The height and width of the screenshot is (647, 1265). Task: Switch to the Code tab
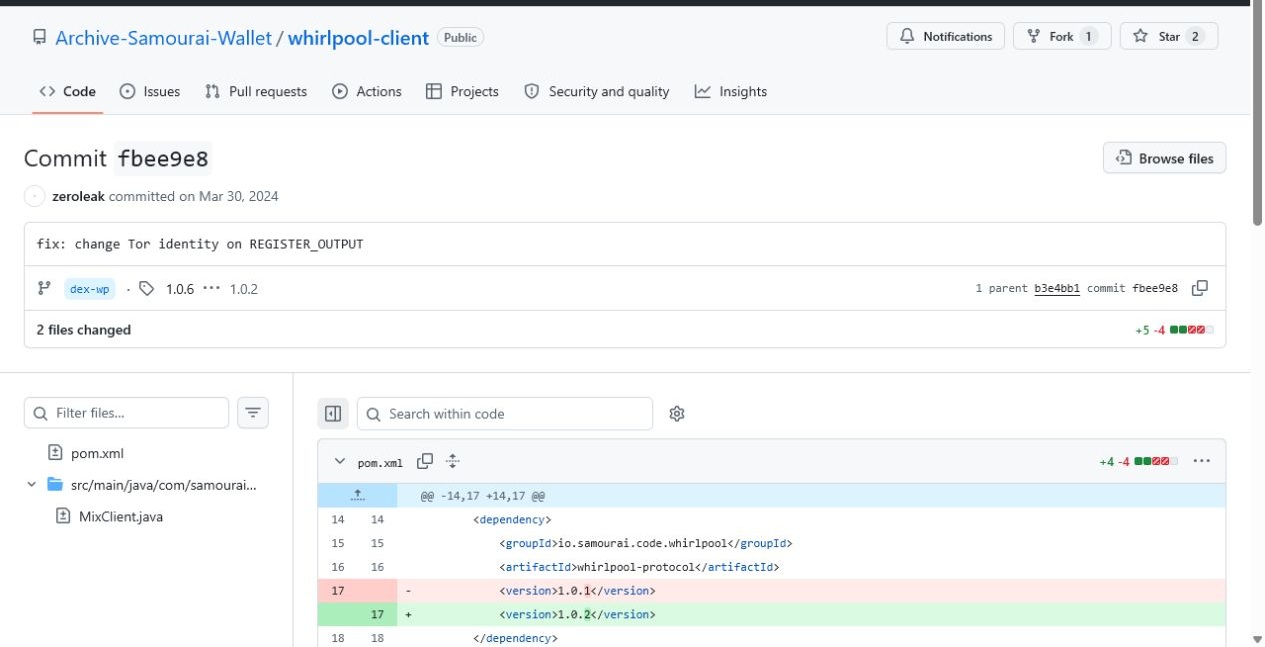(68, 91)
